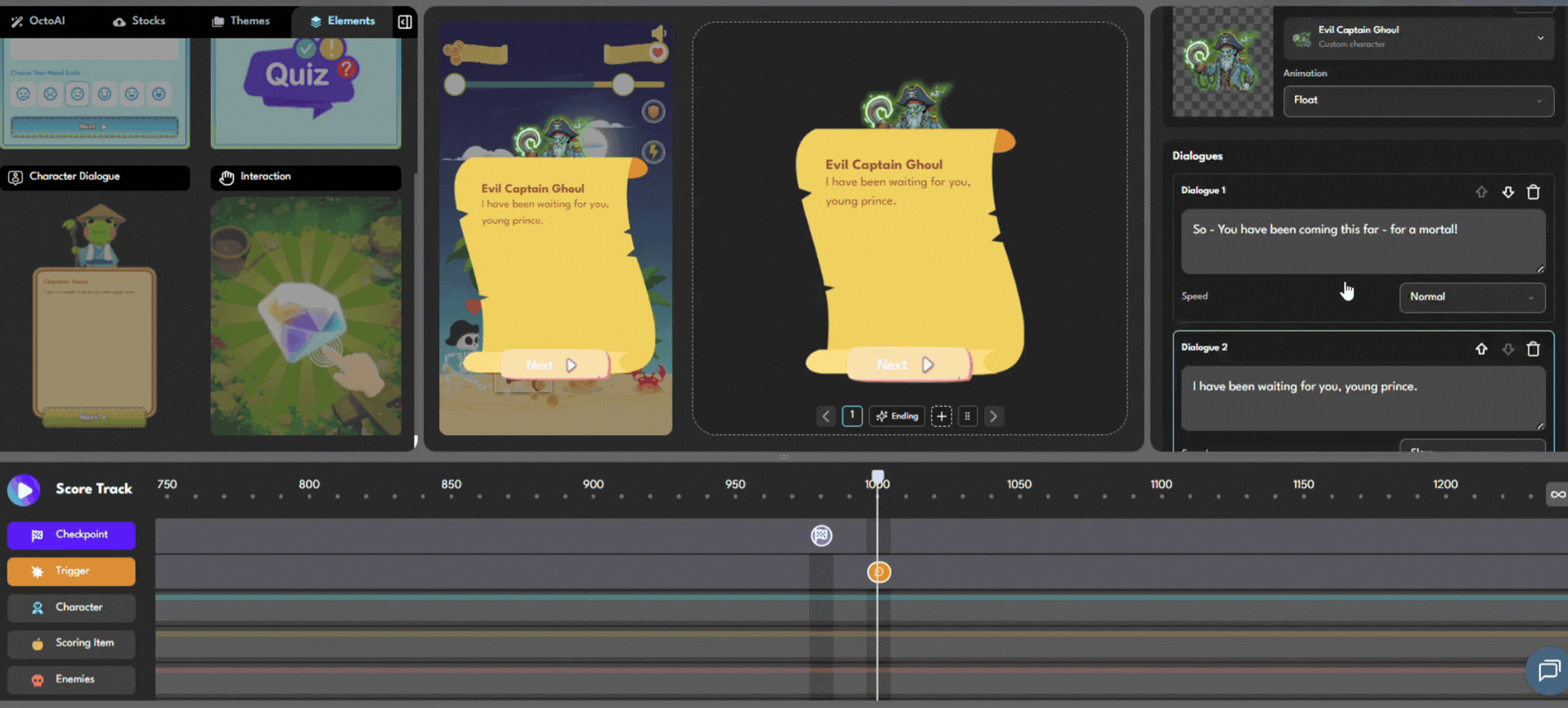
Task: Switch to the Themes tab
Action: tap(240, 21)
